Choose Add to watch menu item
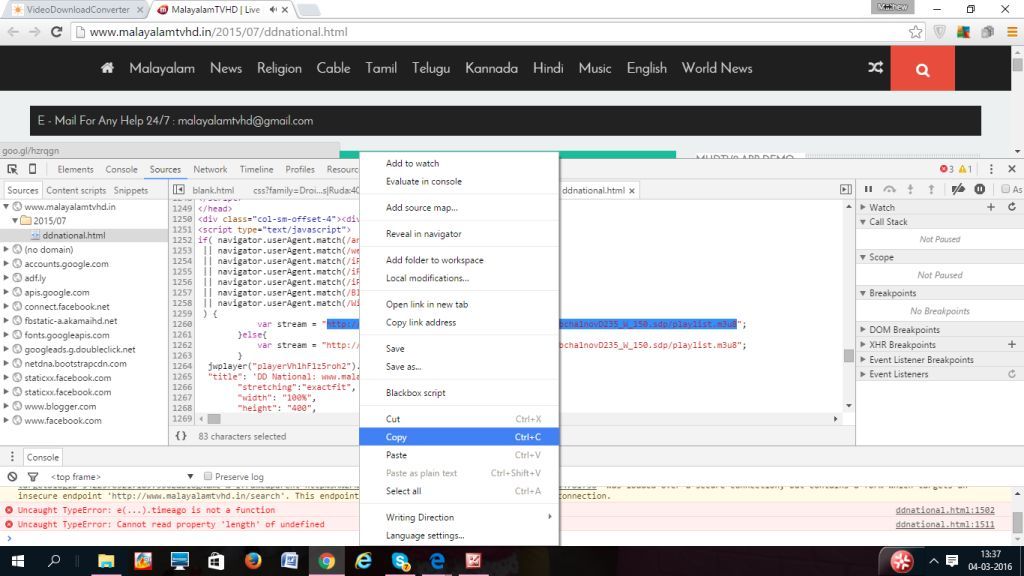Screen dimensions: 1024x576 [x=459, y=163]
